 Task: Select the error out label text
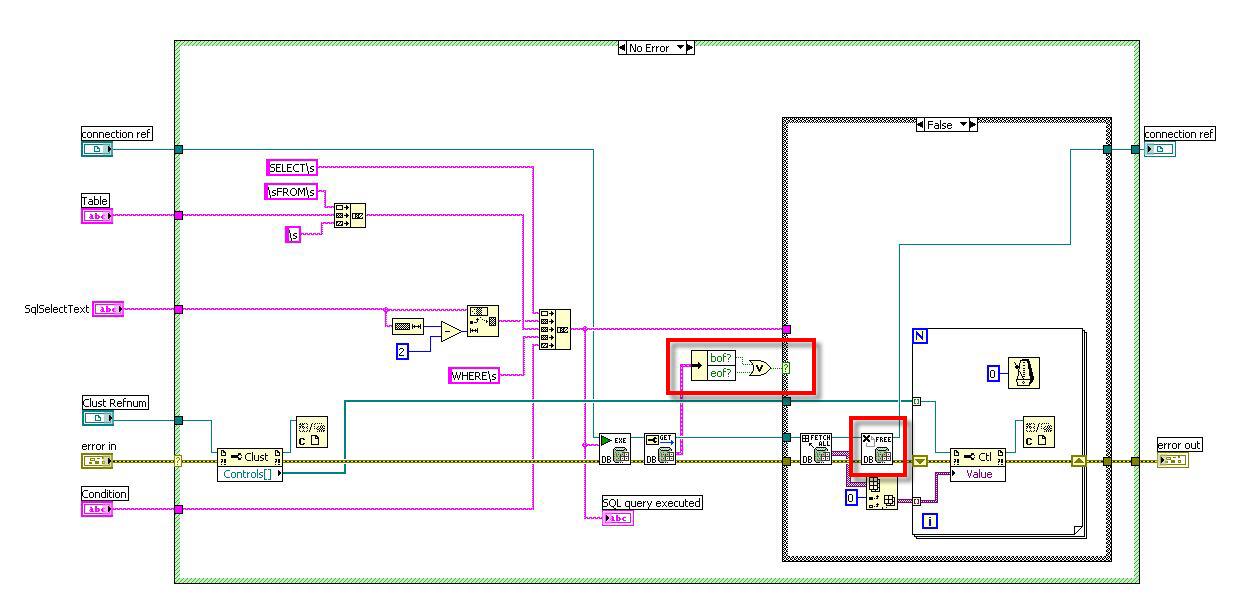pos(1180,445)
